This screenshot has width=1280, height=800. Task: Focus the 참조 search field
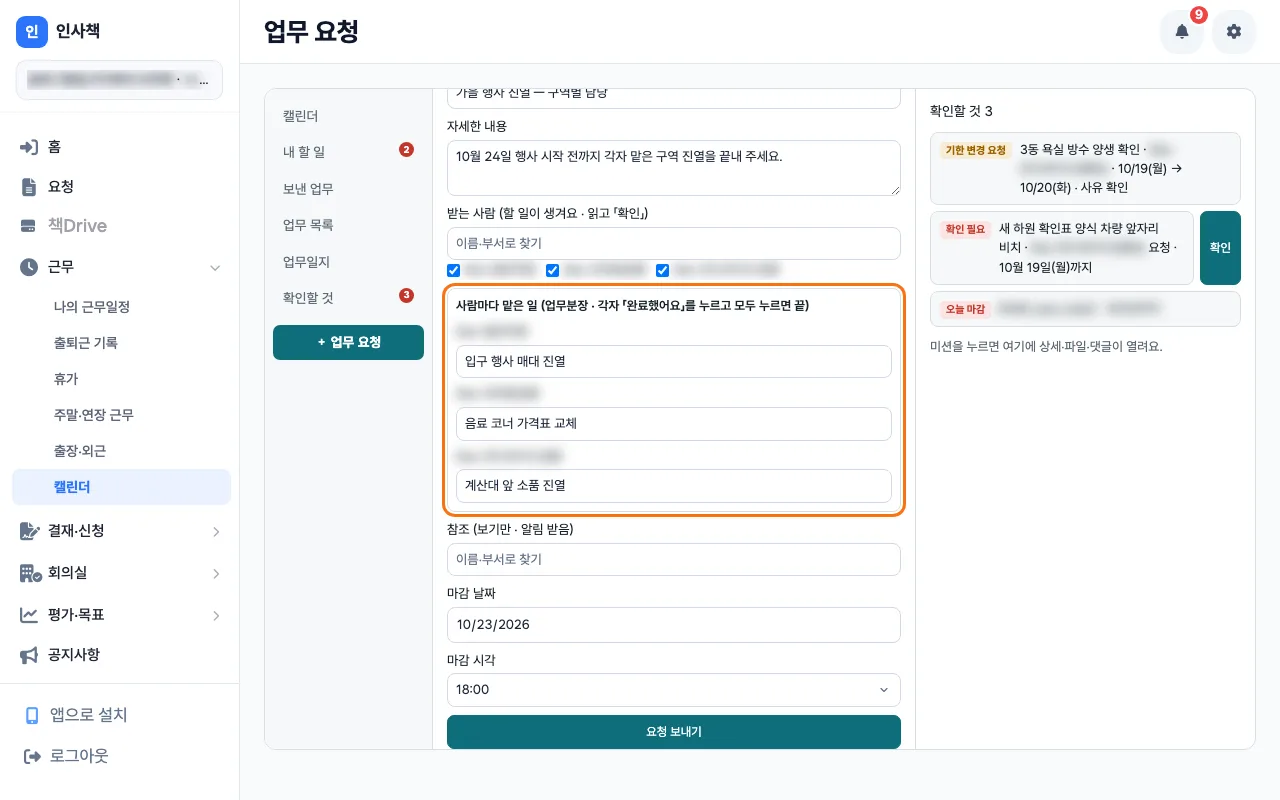point(674,560)
